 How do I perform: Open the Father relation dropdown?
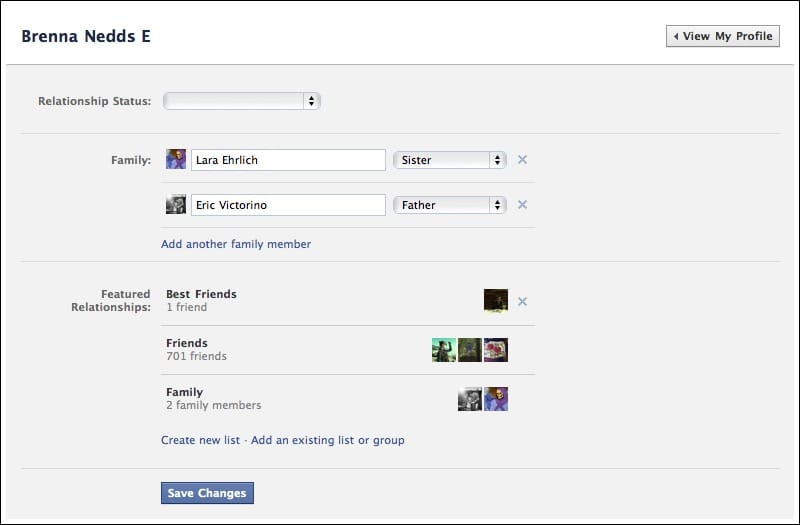449,205
